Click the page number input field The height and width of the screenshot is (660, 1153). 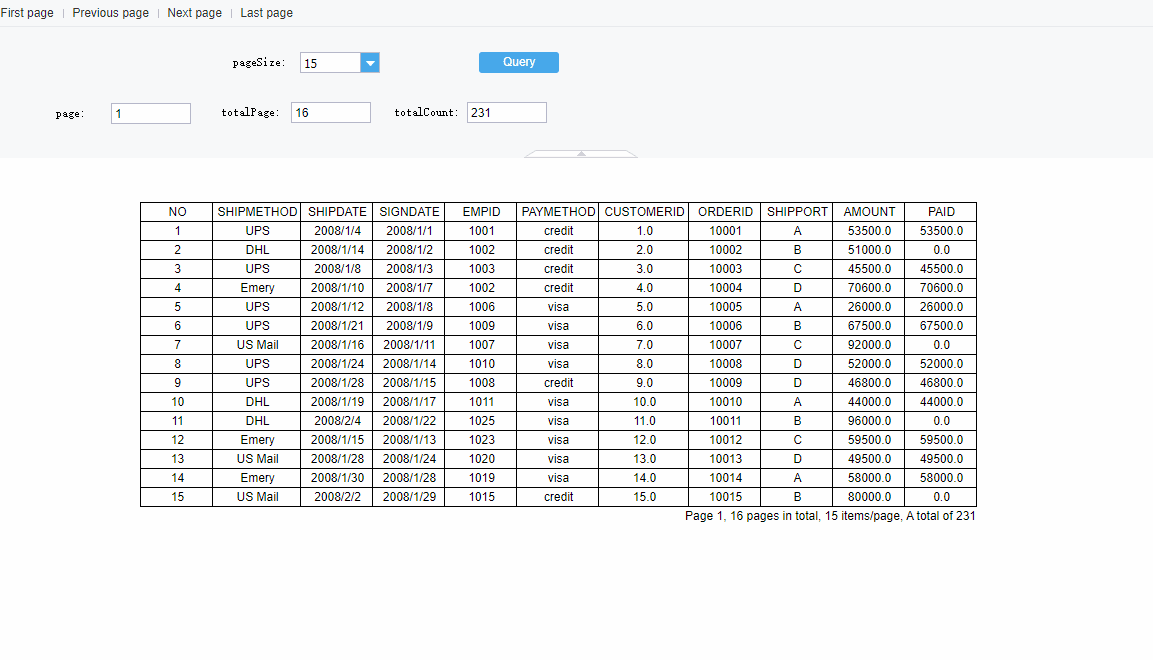click(x=150, y=113)
